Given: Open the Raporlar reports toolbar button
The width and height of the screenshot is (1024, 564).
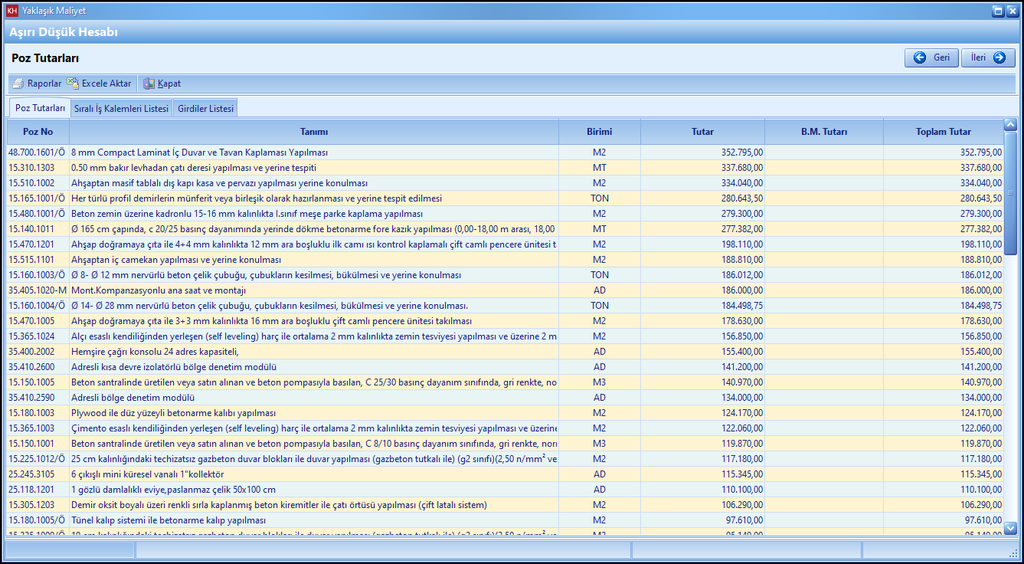Looking at the screenshot, I should click(x=37, y=84).
